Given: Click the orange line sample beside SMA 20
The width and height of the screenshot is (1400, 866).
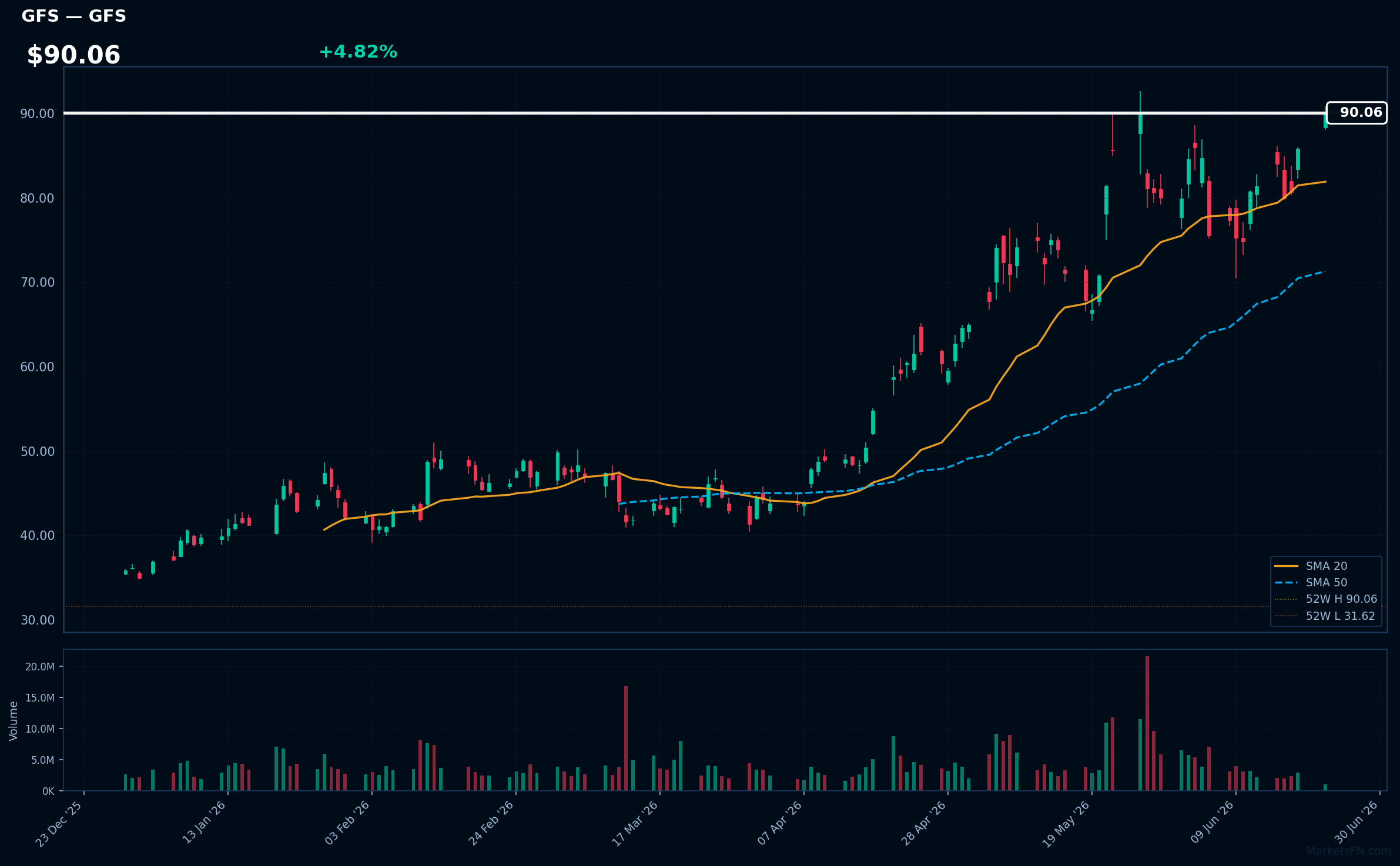Looking at the screenshot, I should point(1286,566).
